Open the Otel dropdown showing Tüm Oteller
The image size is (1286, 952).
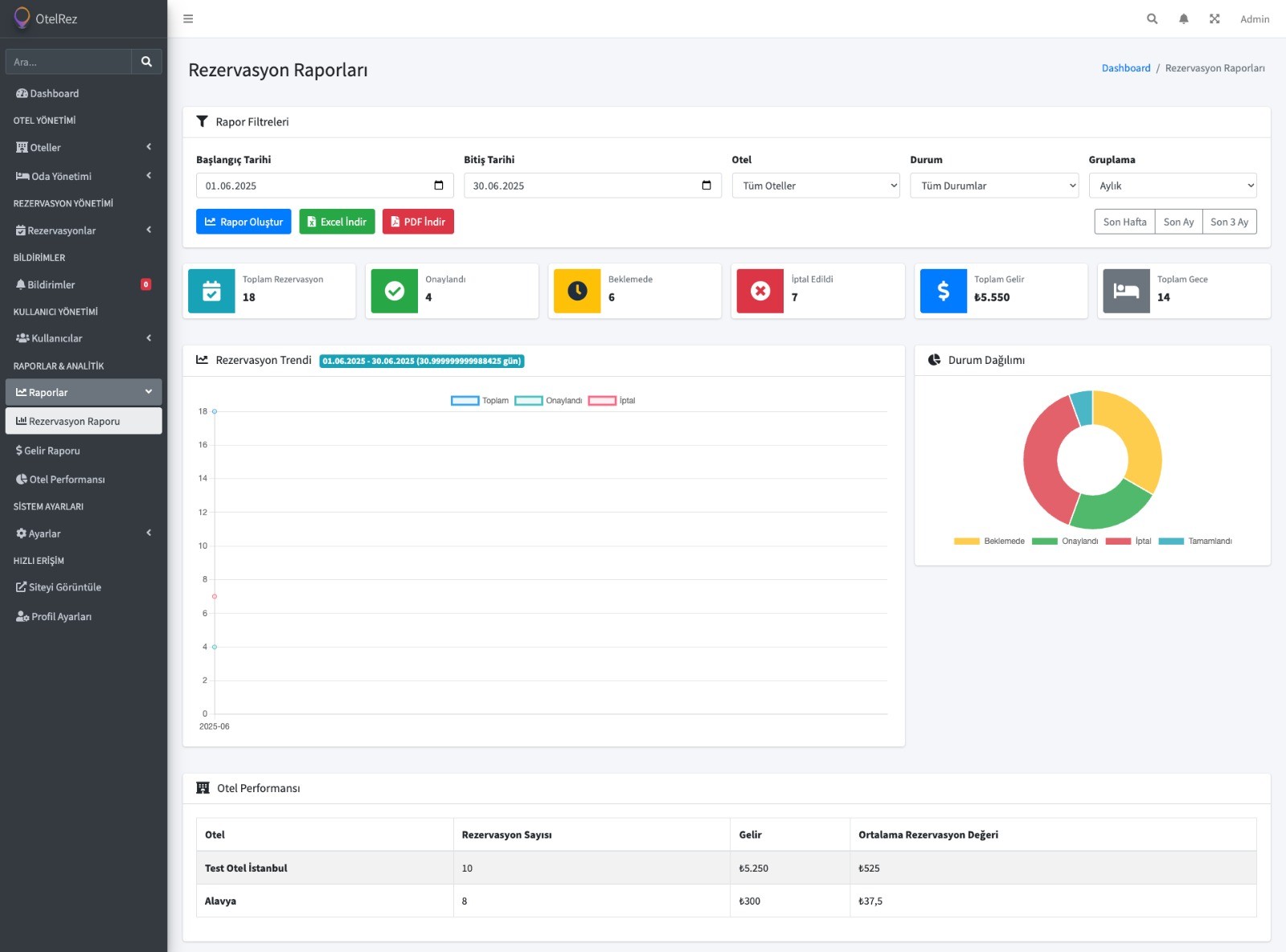point(816,186)
